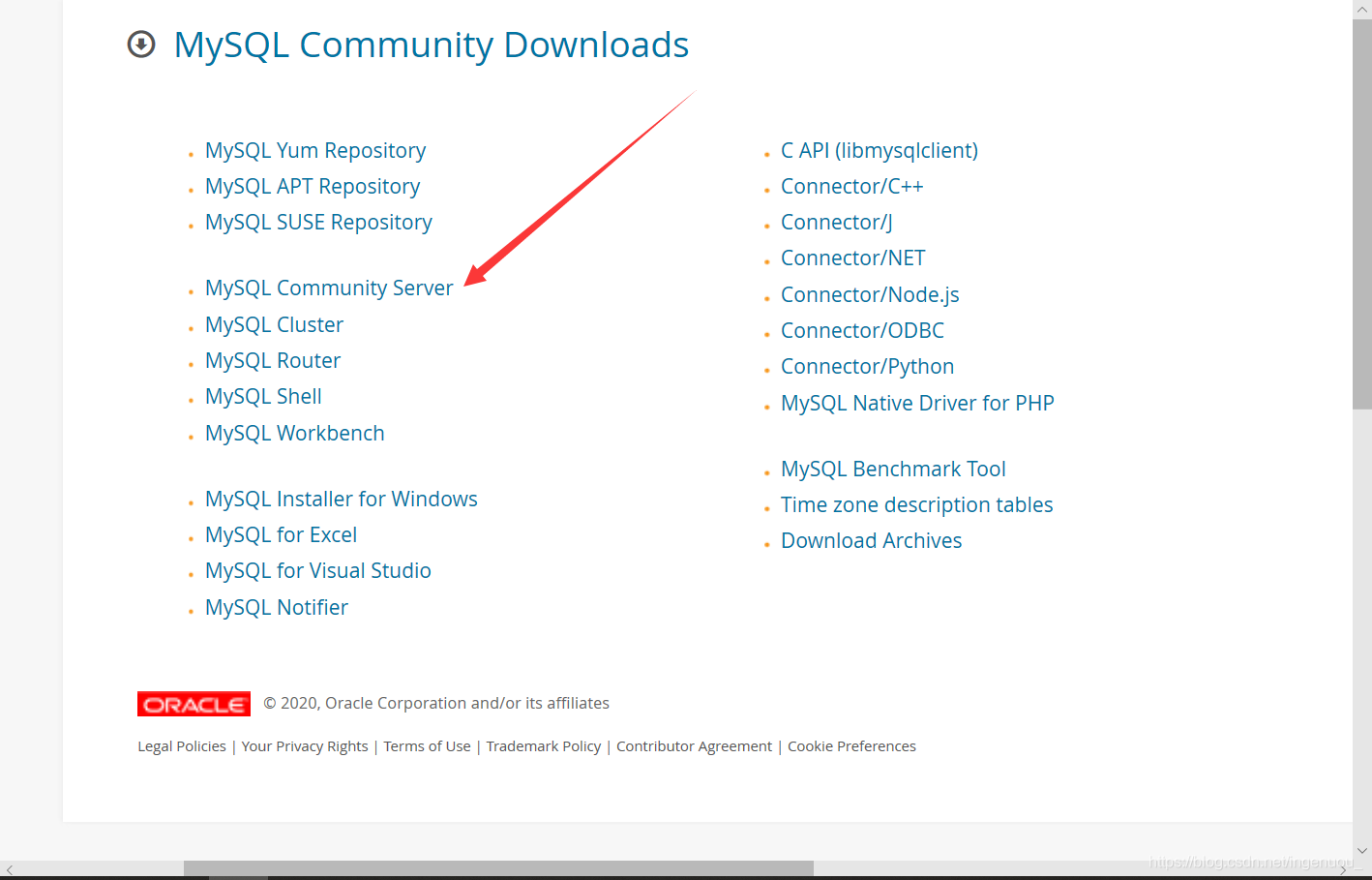Open MySQL Yum Repository link
Screen dimensions: 1372x880
[315, 151]
